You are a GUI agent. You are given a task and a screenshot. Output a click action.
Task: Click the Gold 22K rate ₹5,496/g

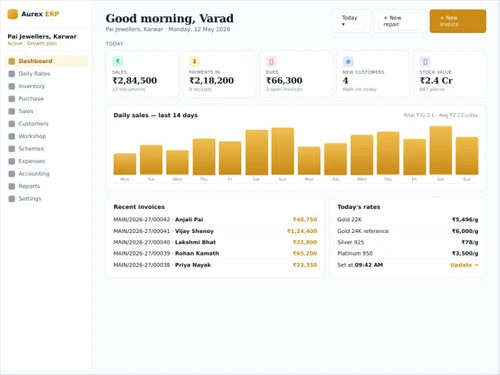tap(465, 219)
